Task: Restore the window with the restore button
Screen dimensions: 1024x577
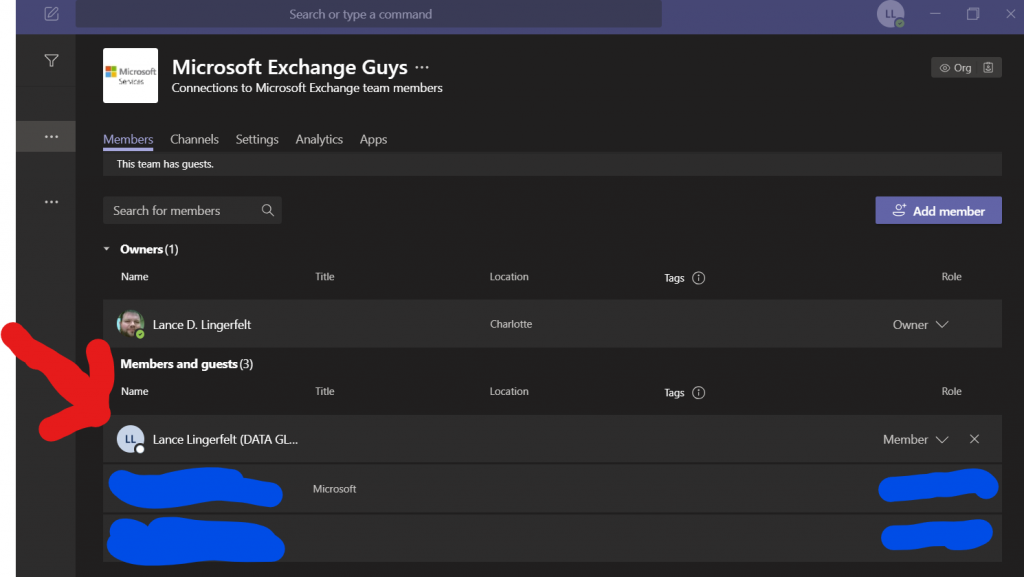Action: (973, 14)
